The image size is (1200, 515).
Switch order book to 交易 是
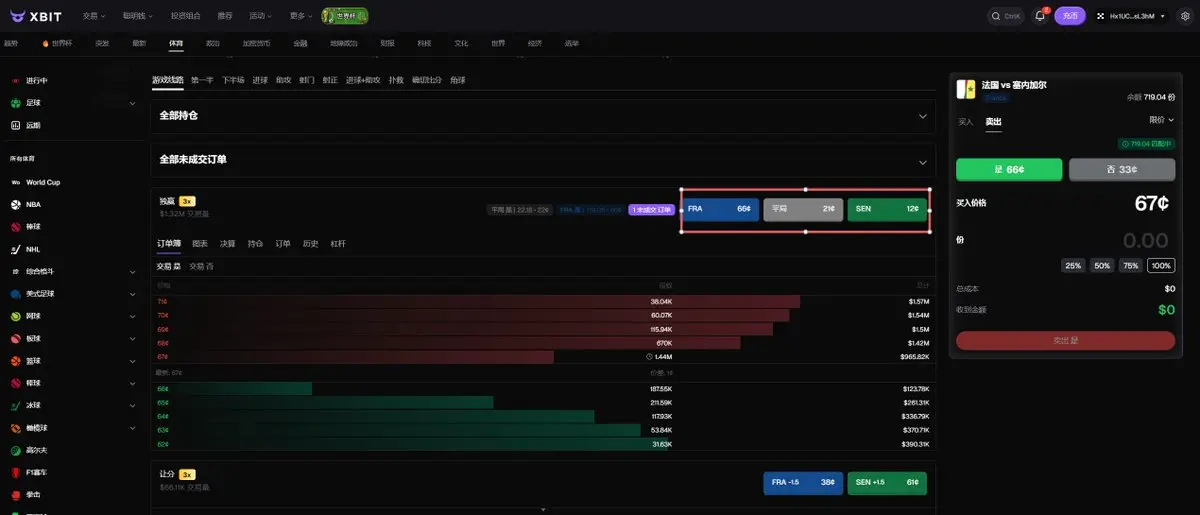169,266
